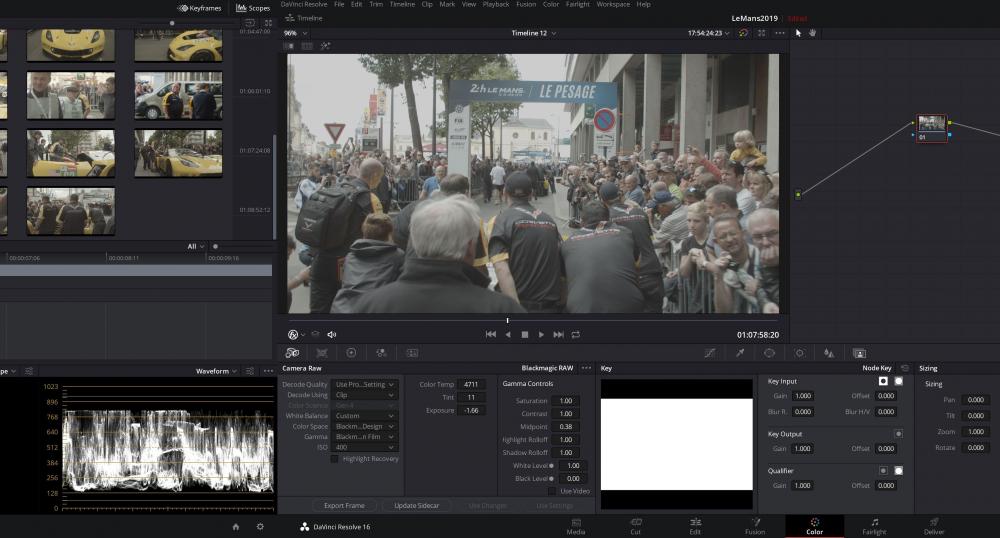Toggle loop playback
The width and height of the screenshot is (1000, 538).
pyautogui.click(x=576, y=335)
